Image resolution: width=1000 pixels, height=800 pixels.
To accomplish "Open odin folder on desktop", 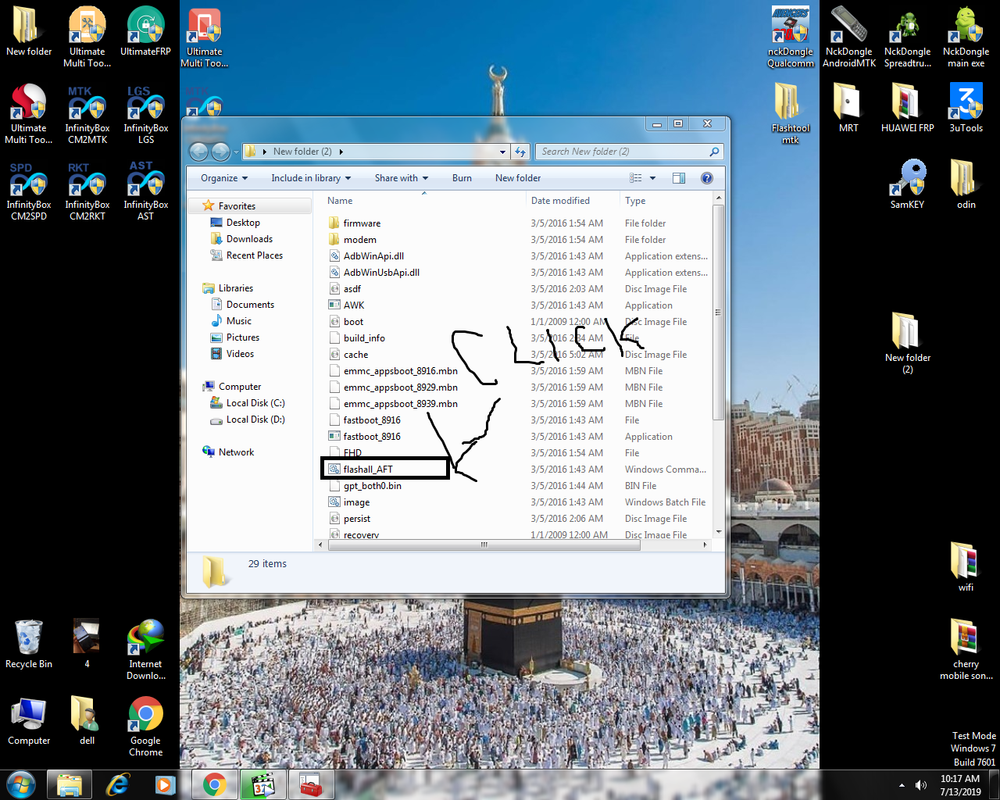I will 966,184.
